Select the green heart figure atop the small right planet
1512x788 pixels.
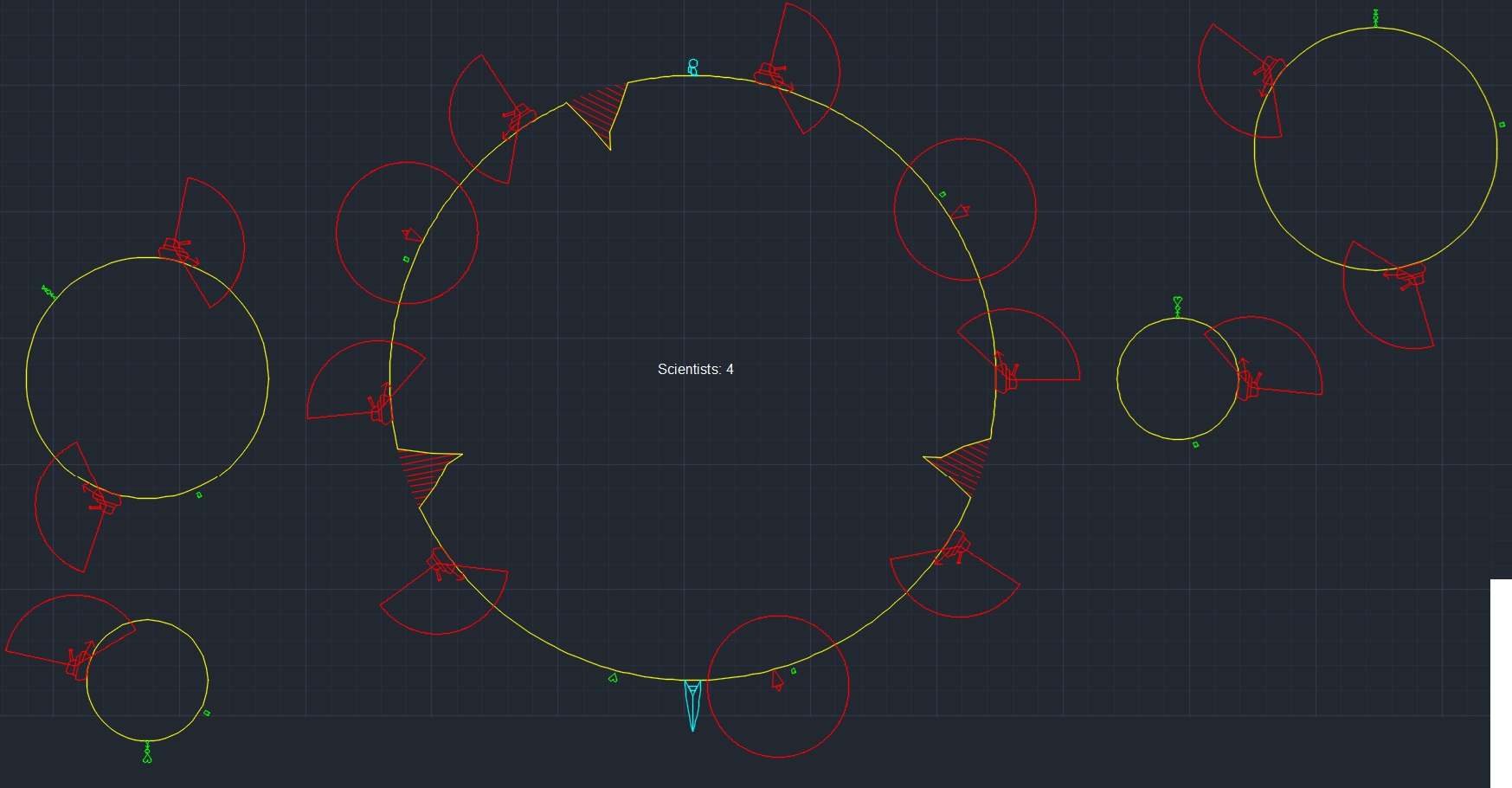pos(1178,306)
